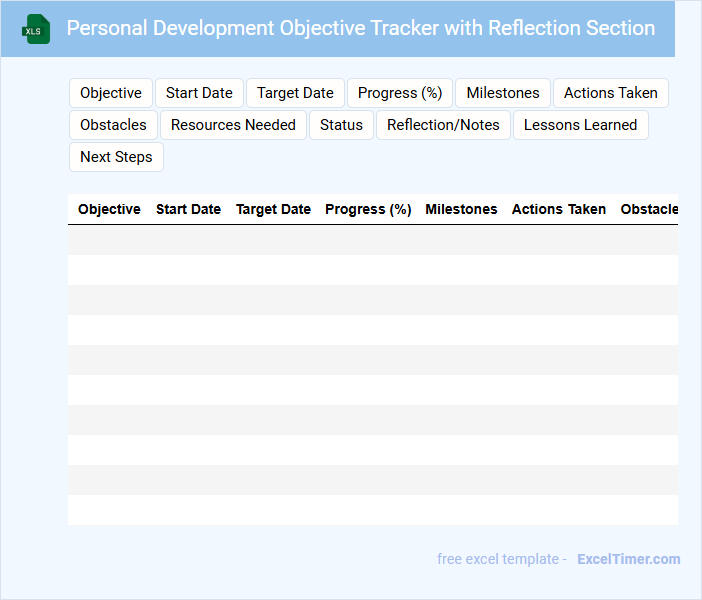This screenshot has width=702, height=600.
Task: Pick the Reflection/Notes tag
Action: 443,125
